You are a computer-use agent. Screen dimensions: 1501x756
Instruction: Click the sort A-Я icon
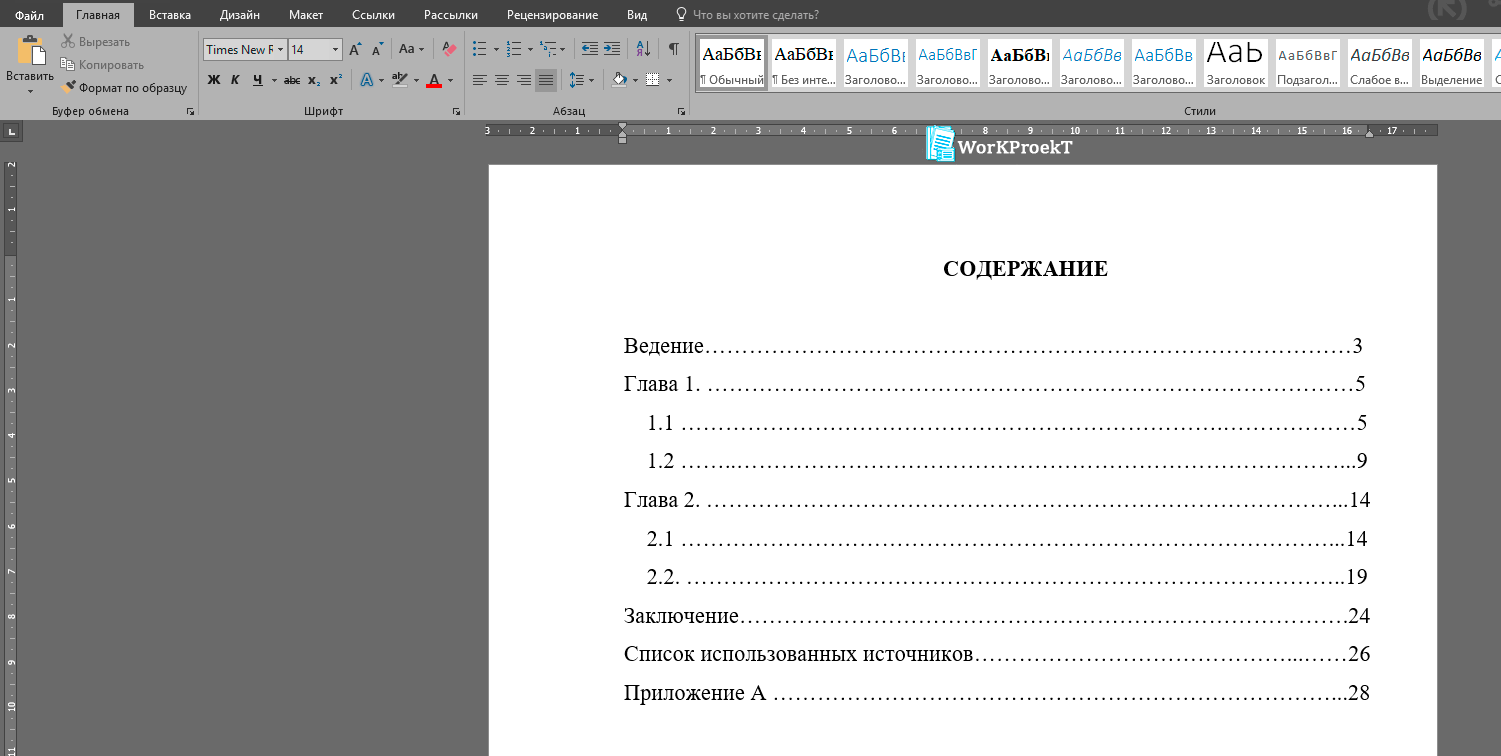point(643,49)
